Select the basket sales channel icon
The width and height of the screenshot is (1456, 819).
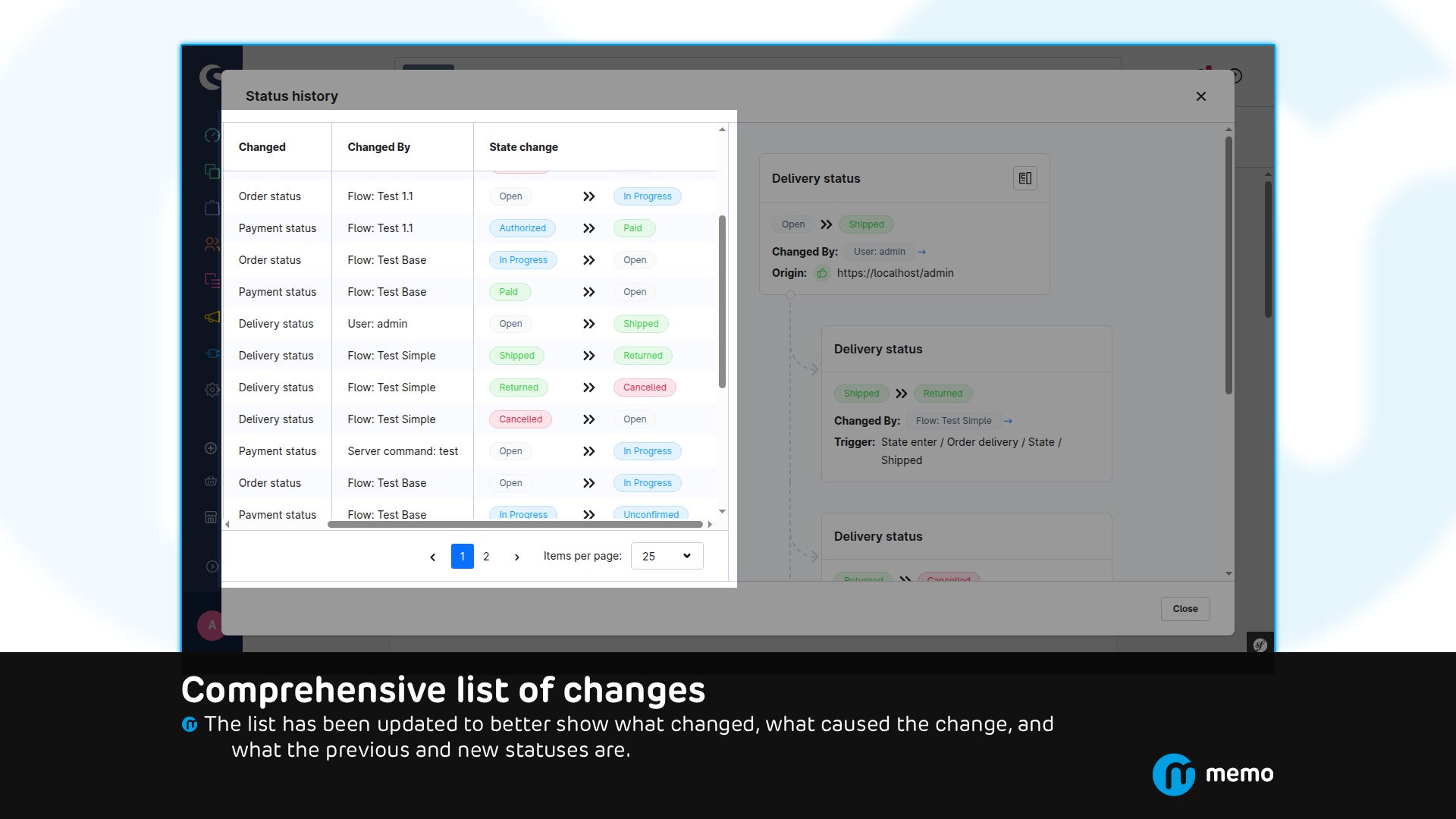point(211,481)
